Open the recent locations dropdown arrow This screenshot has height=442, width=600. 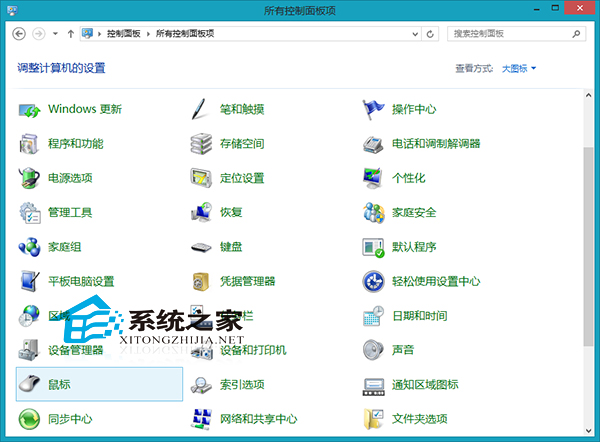click(x=55, y=34)
